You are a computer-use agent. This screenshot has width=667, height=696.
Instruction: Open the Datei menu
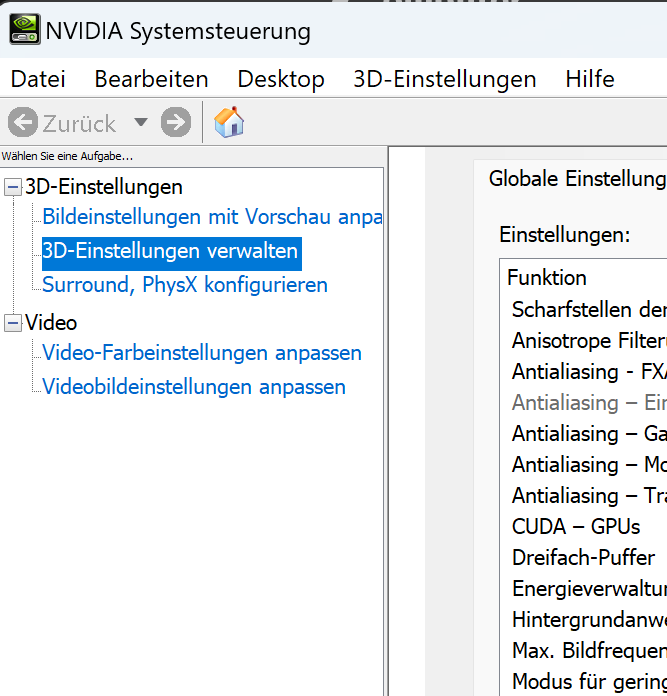tap(38, 79)
